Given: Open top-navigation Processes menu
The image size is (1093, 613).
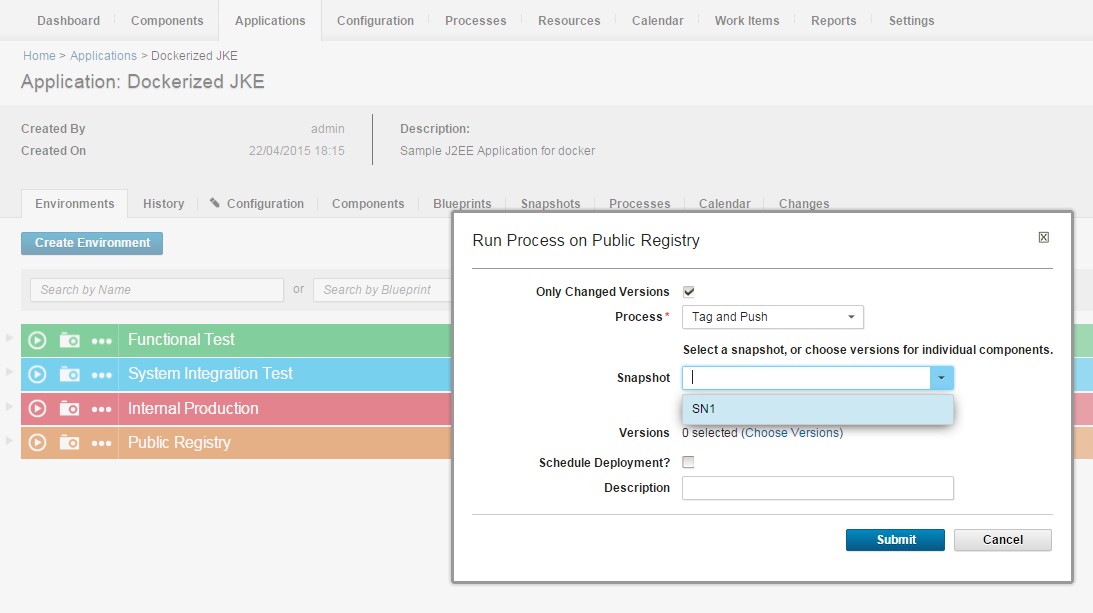Looking at the screenshot, I should [x=475, y=21].
